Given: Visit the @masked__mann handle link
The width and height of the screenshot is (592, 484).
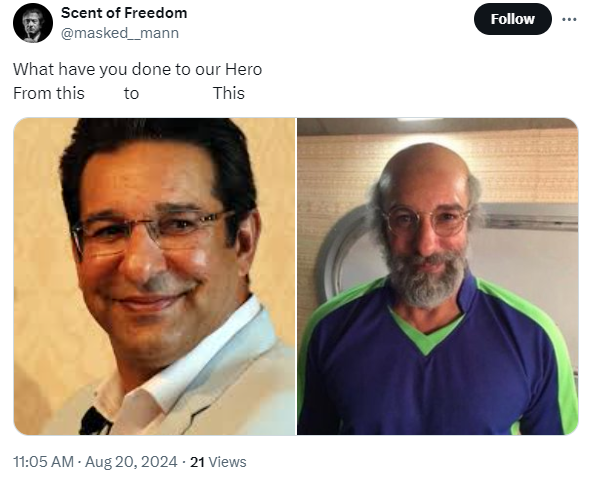Looking at the screenshot, I should pos(120,33).
